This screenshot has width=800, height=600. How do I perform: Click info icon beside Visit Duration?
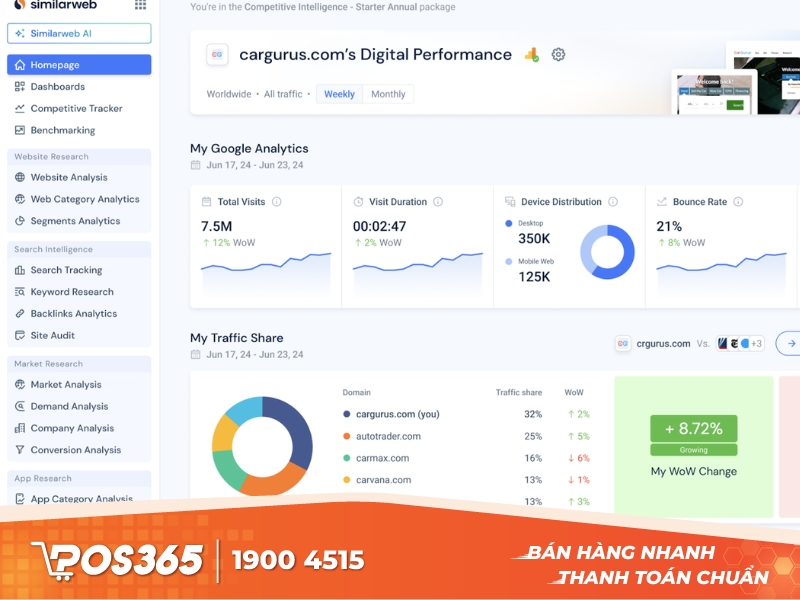click(x=438, y=202)
